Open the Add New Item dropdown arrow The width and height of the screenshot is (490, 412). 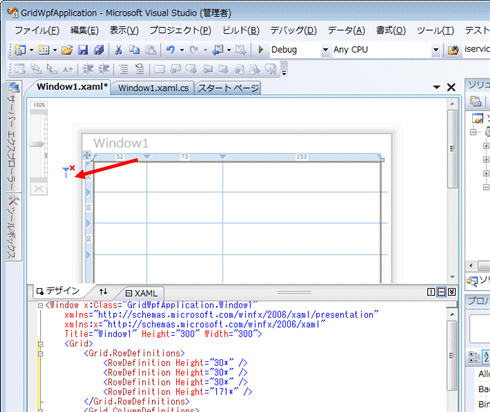(55, 50)
